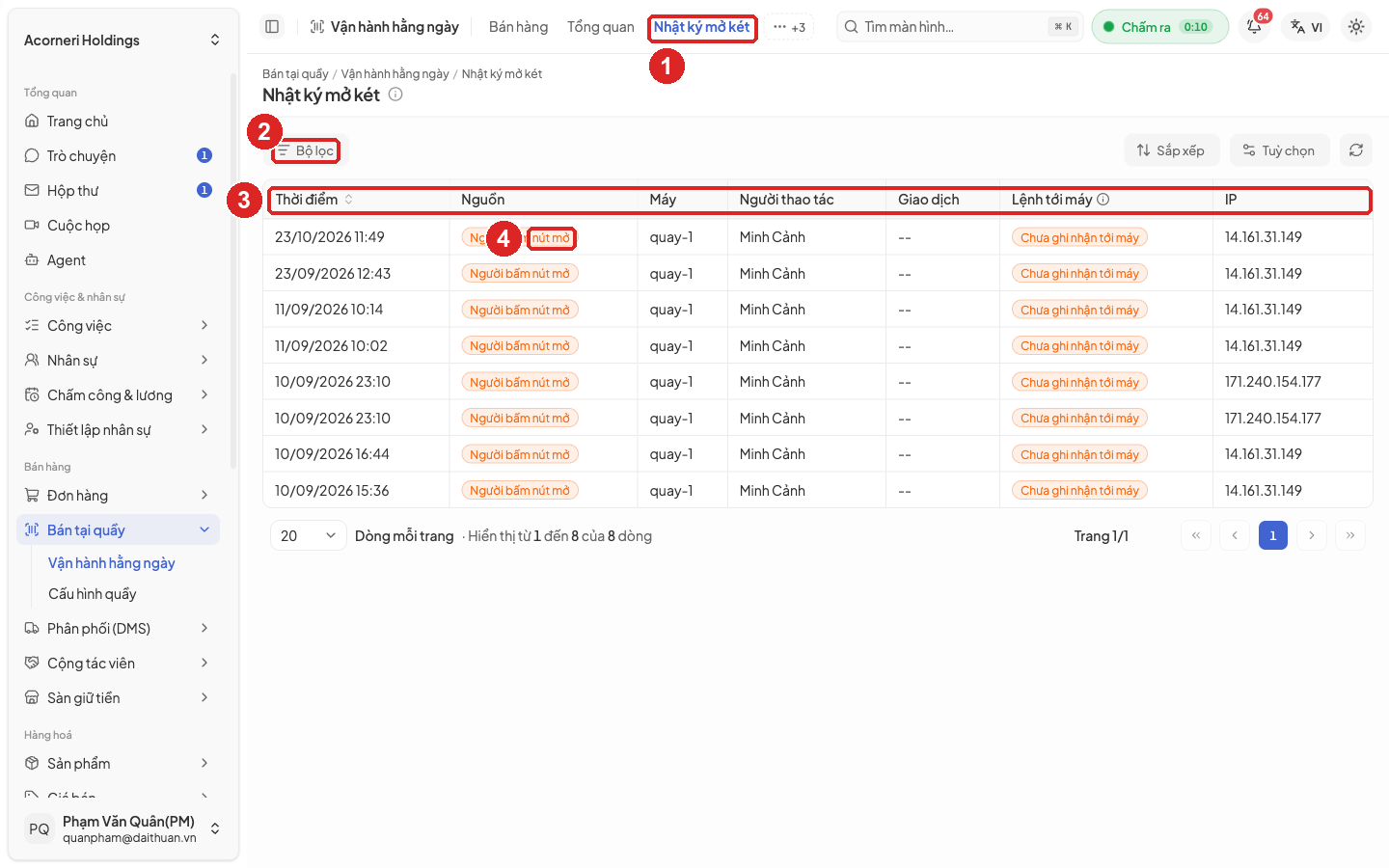Click the info icon beside Nhật ký mở két title
This screenshot has width=1389, height=868.
(x=395, y=95)
